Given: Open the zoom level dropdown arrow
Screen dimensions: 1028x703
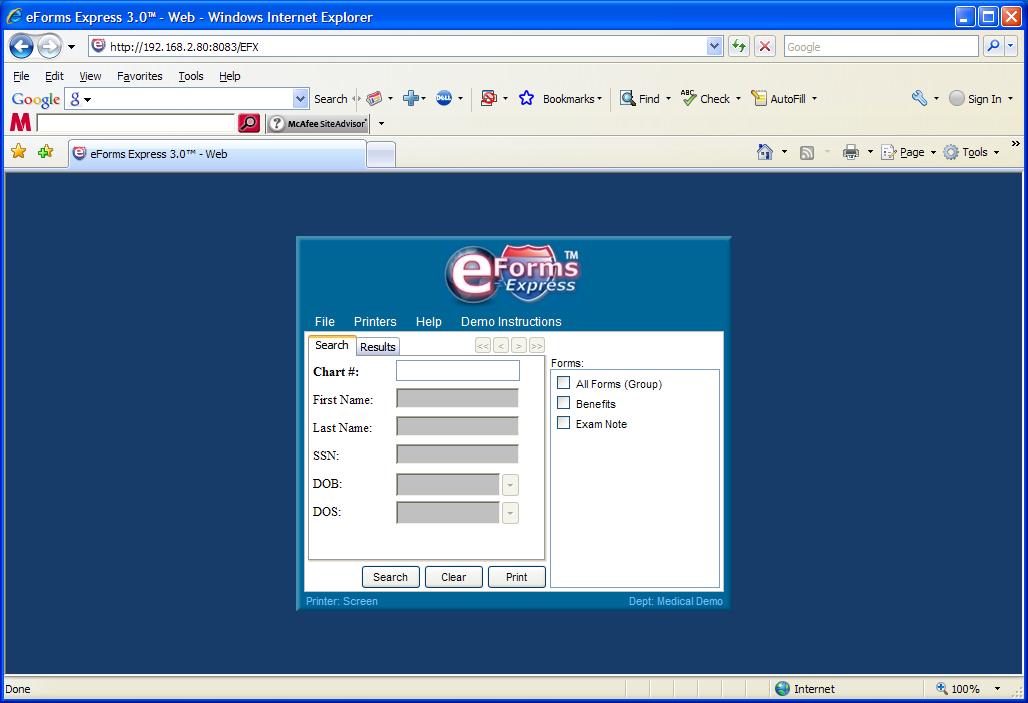Looking at the screenshot, I should click(x=997, y=689).
